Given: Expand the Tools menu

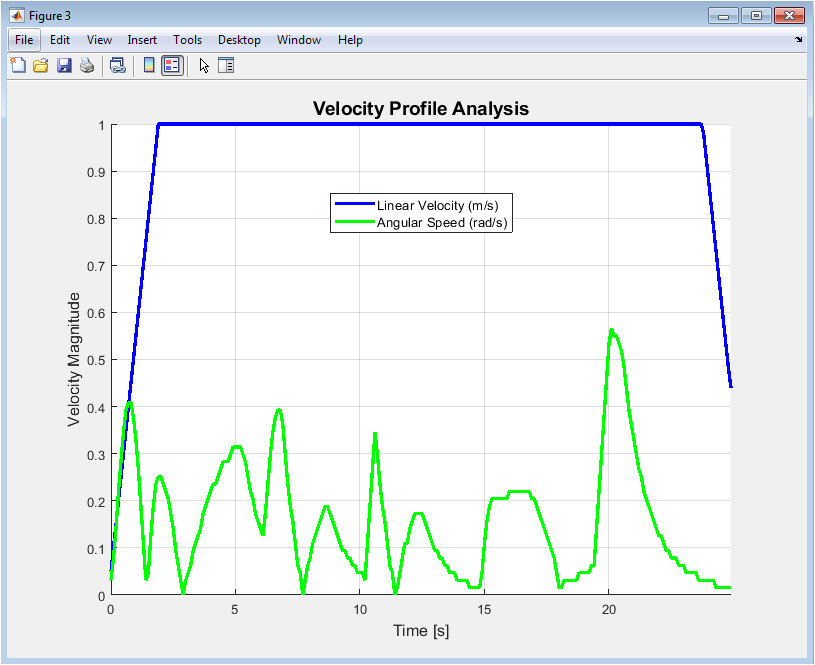Looking at the screenshot, I should click(x=187, y=40).
